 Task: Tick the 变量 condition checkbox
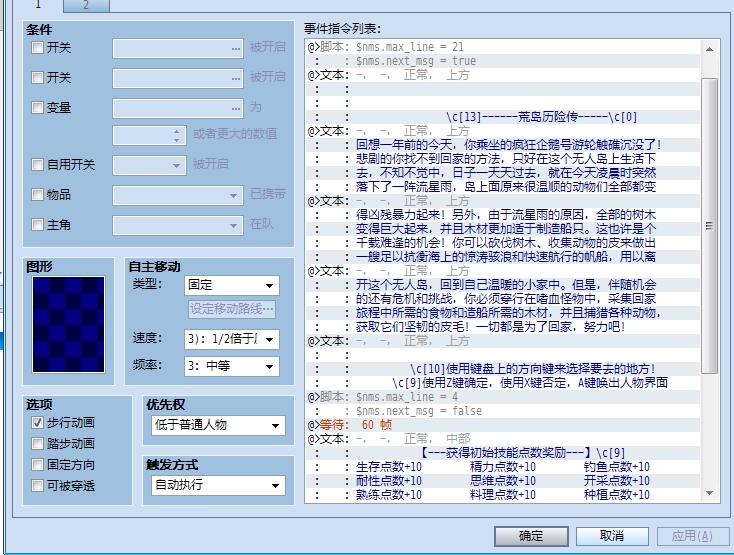coord(37,108)
